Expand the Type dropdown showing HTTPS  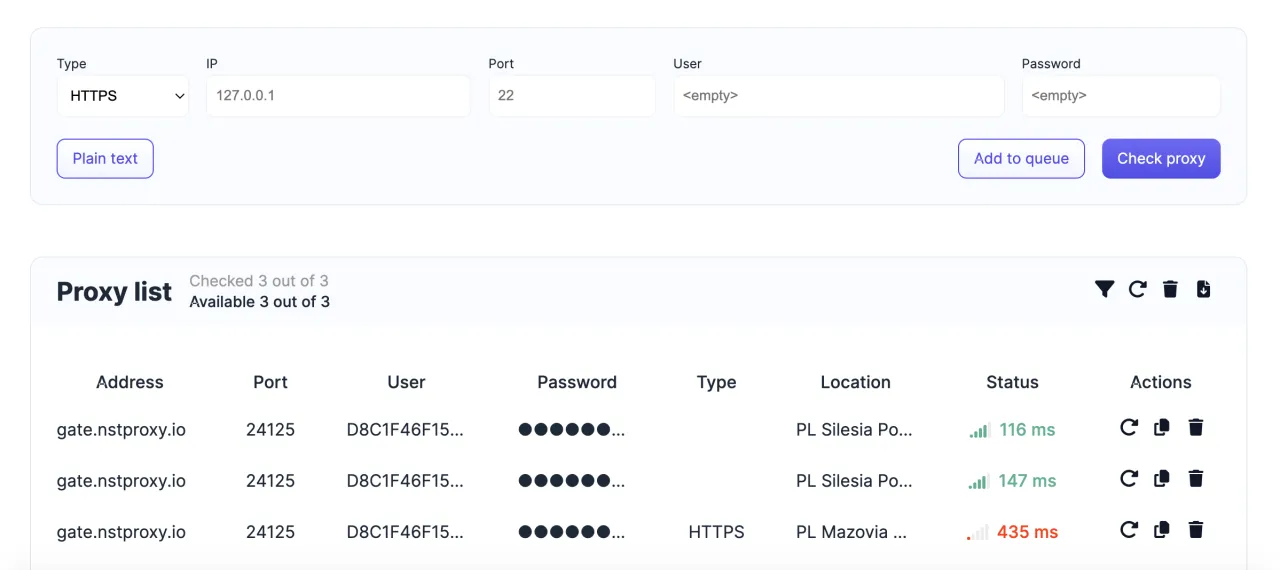pos(123,96)
